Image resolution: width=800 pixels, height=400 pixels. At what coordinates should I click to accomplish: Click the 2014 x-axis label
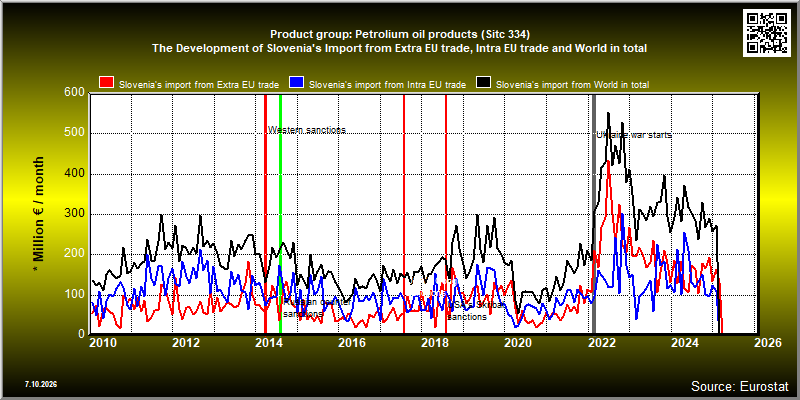tap(268, 343)
